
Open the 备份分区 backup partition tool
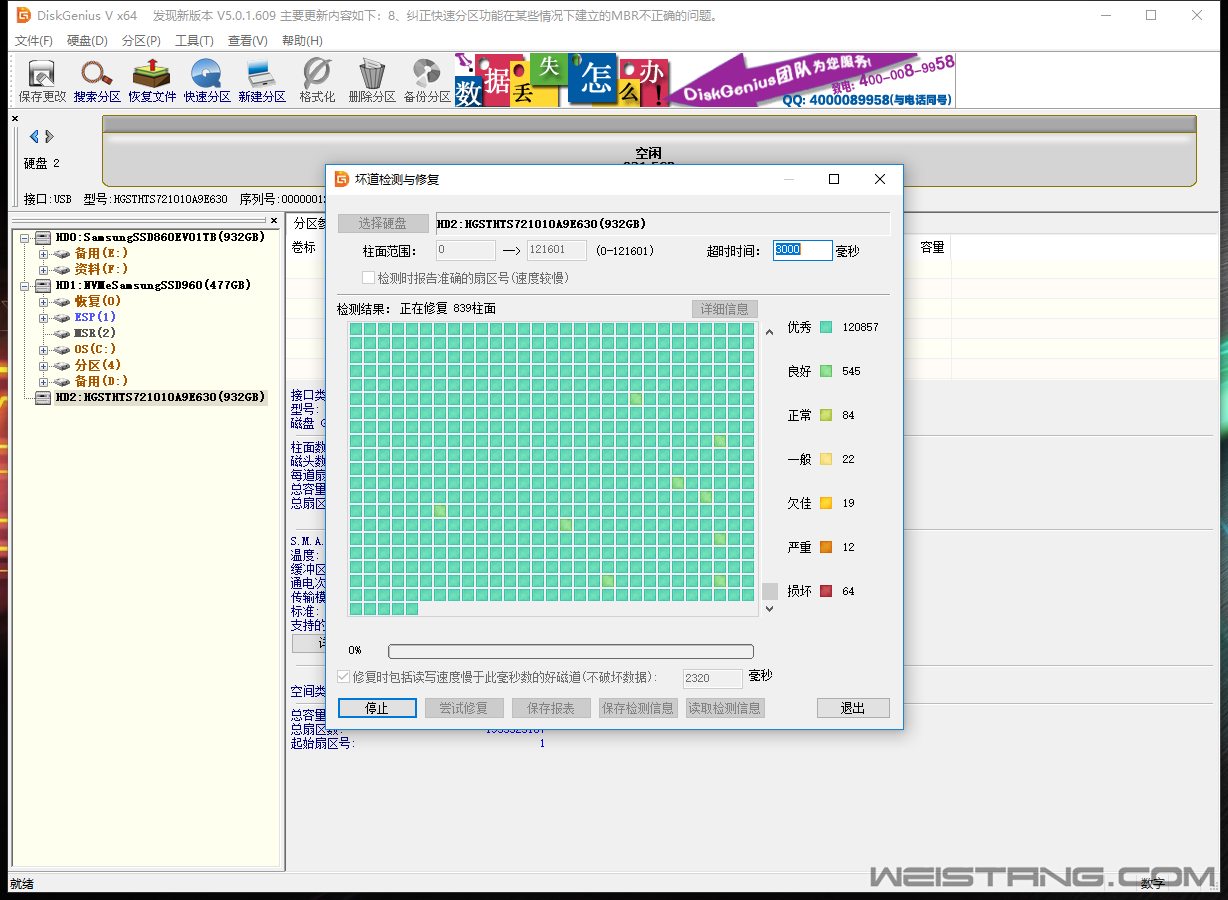tap(427, 80)
